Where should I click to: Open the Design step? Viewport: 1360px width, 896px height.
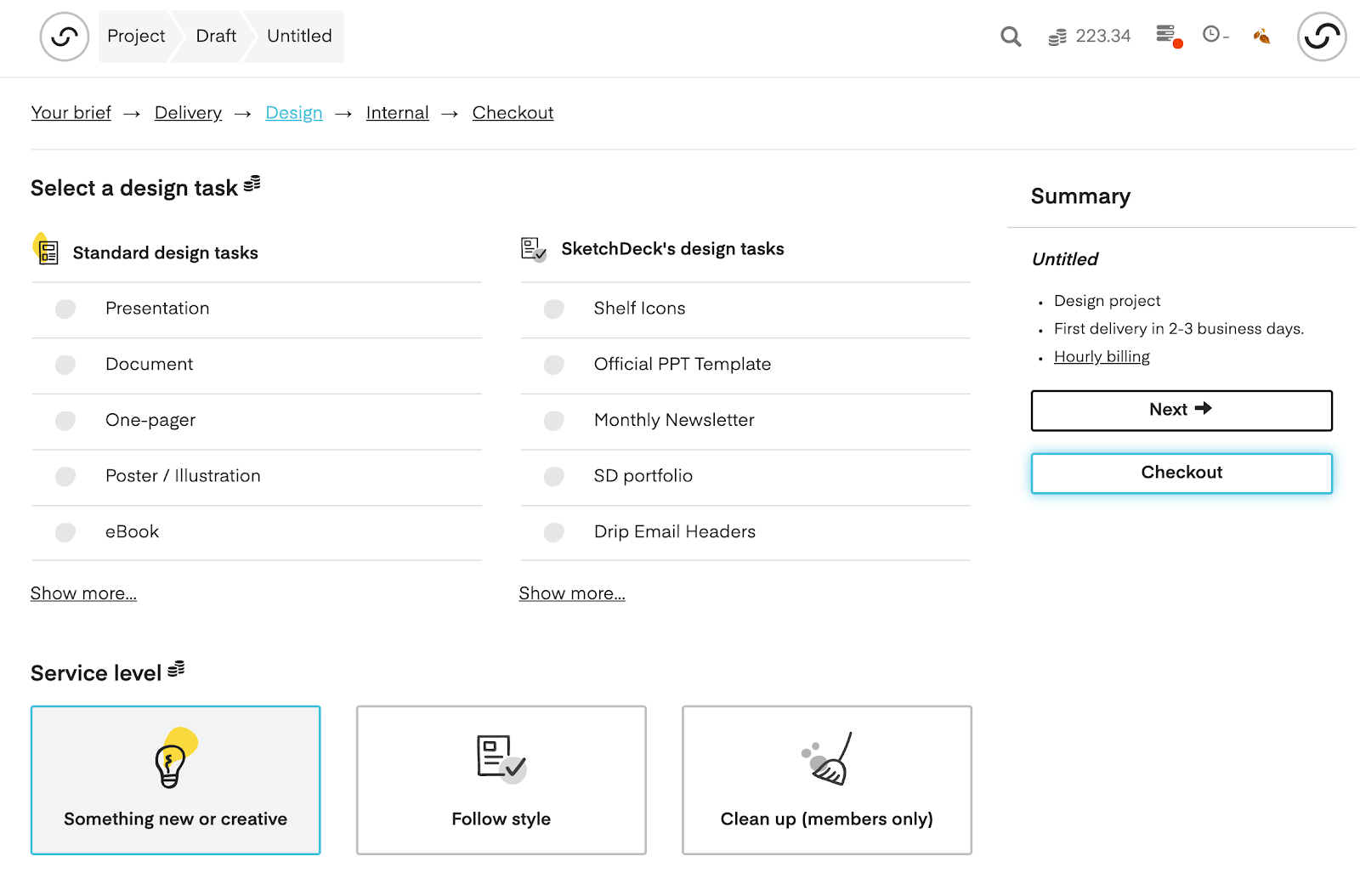tap(294, 113)
